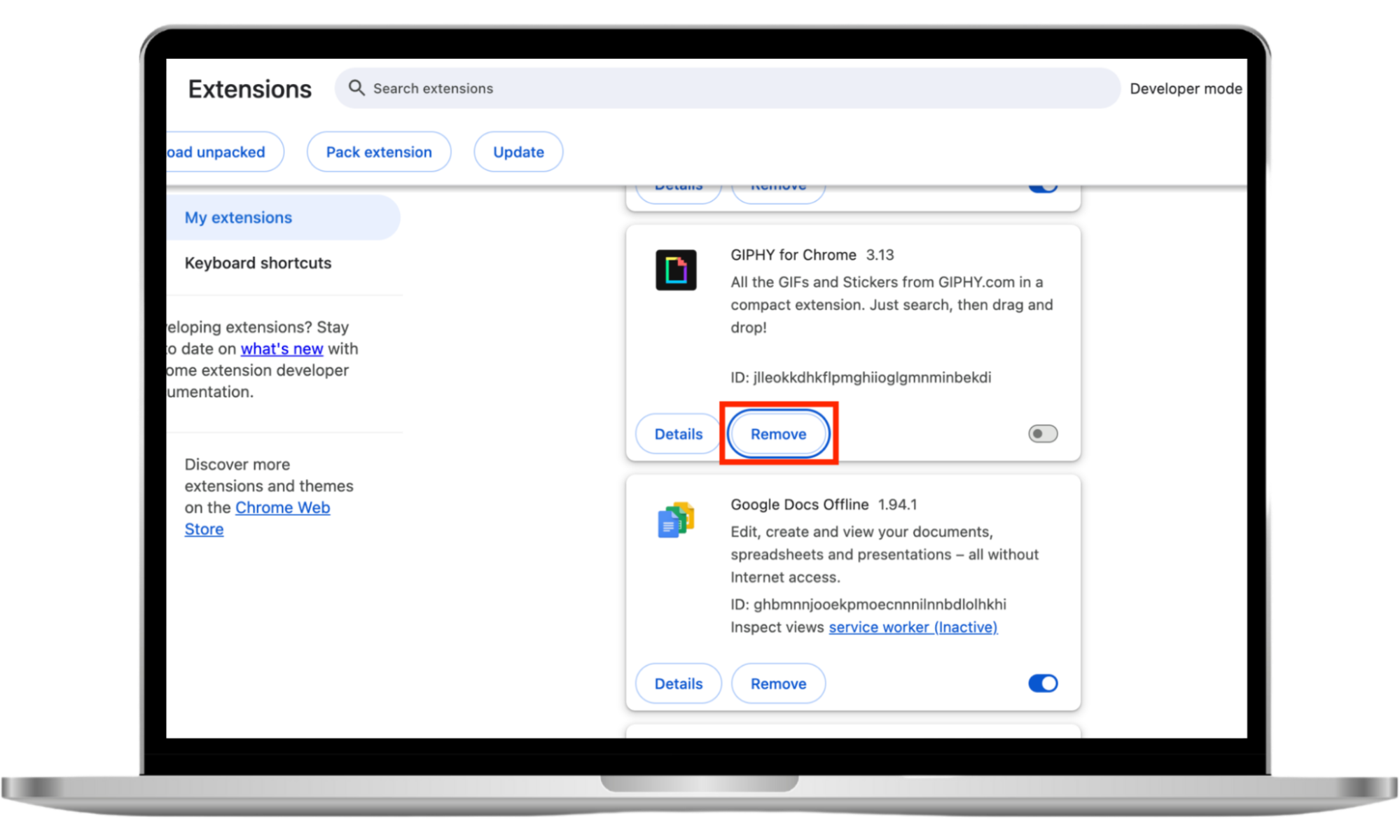
Task: Open the My extensions section
Action: point(239,218)
